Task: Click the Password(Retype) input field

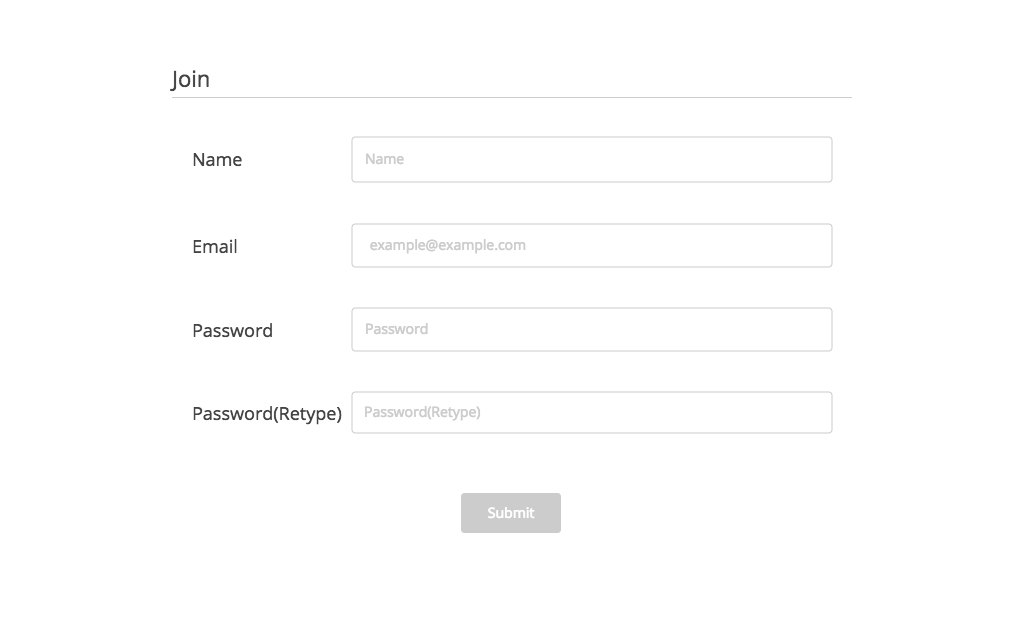Action: (x=591, y=413)
